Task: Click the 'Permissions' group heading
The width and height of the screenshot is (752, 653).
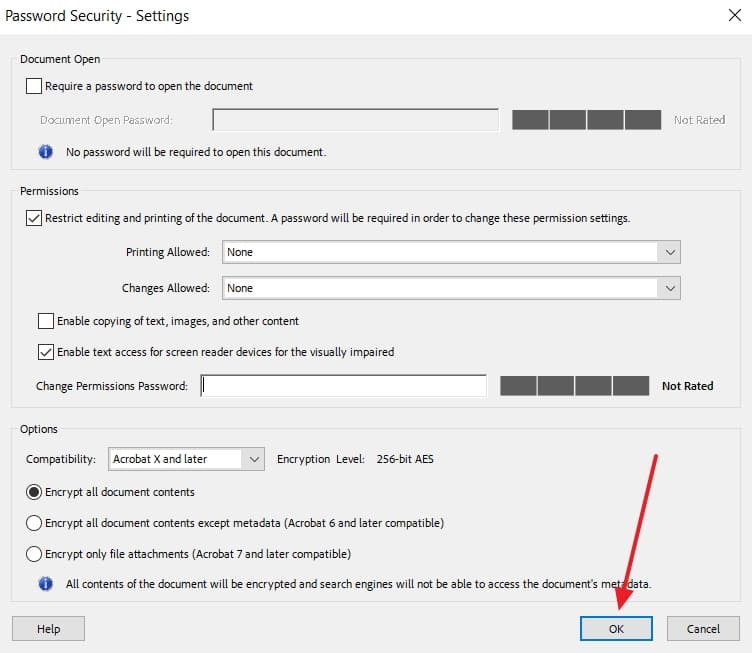Action: (49, 191)
